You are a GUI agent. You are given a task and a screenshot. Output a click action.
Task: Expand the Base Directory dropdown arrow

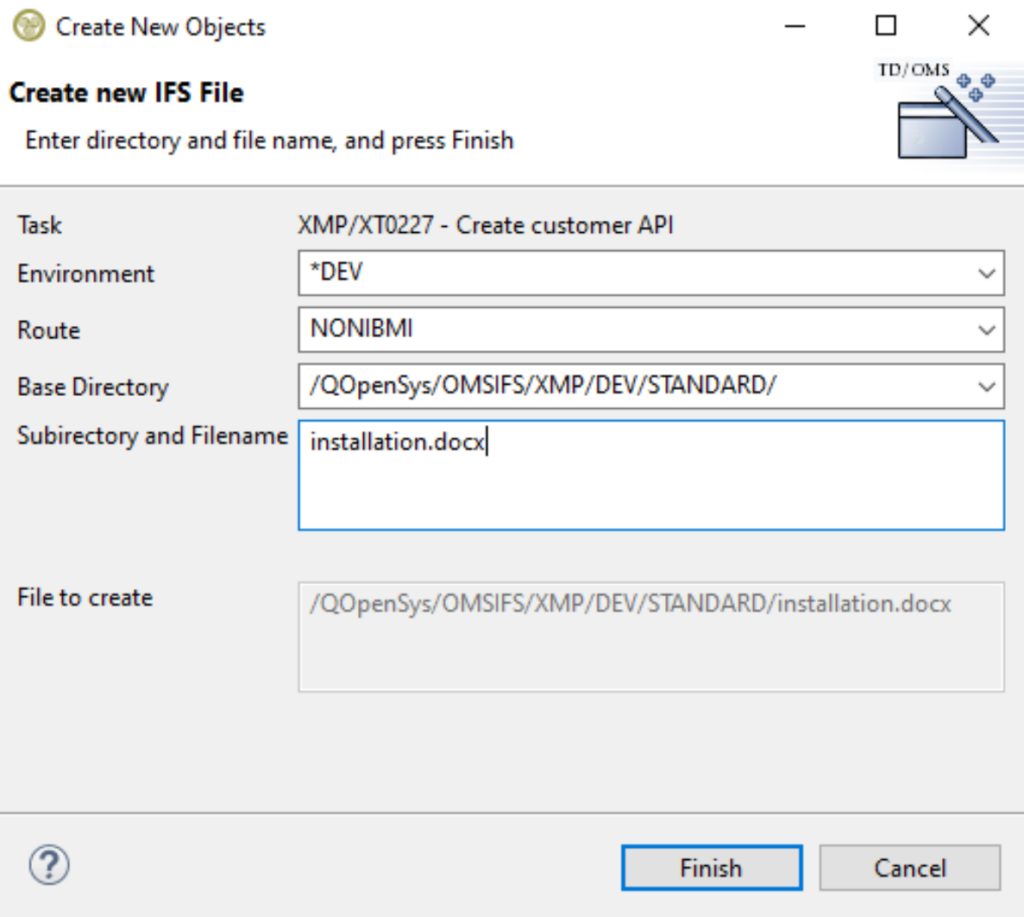click(987, 387)
